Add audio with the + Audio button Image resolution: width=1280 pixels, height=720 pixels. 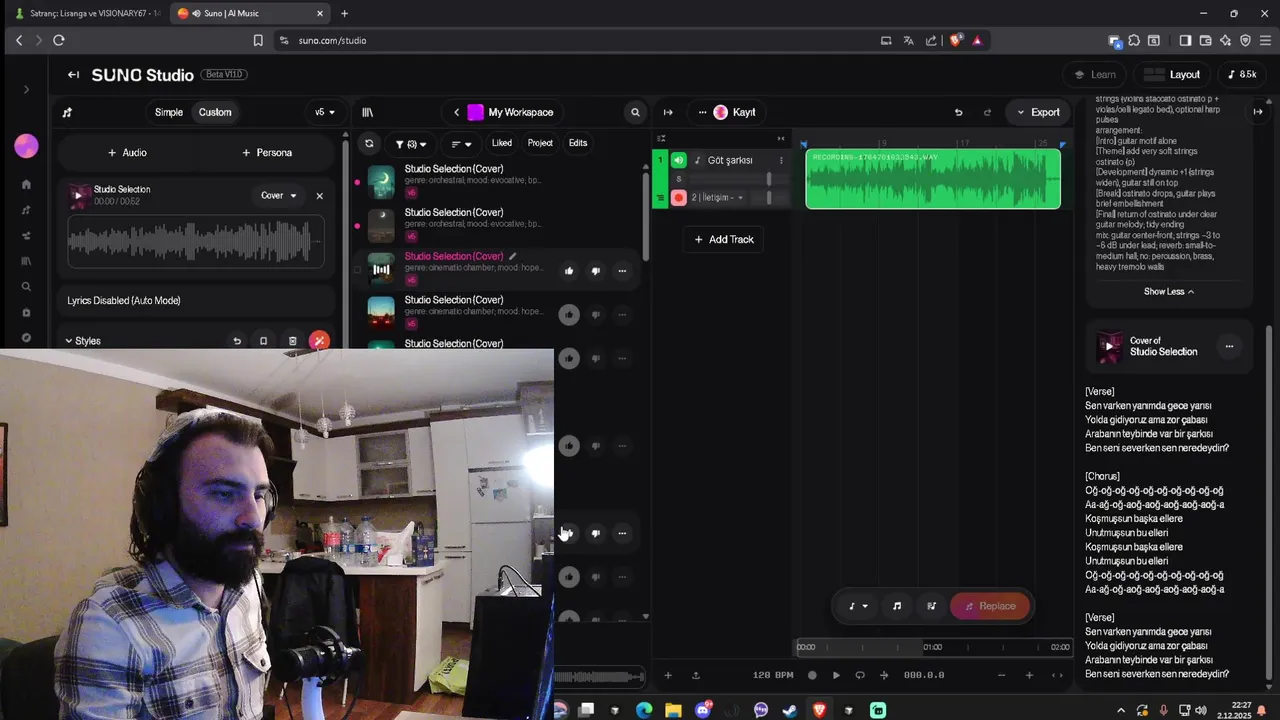[127, 153]
